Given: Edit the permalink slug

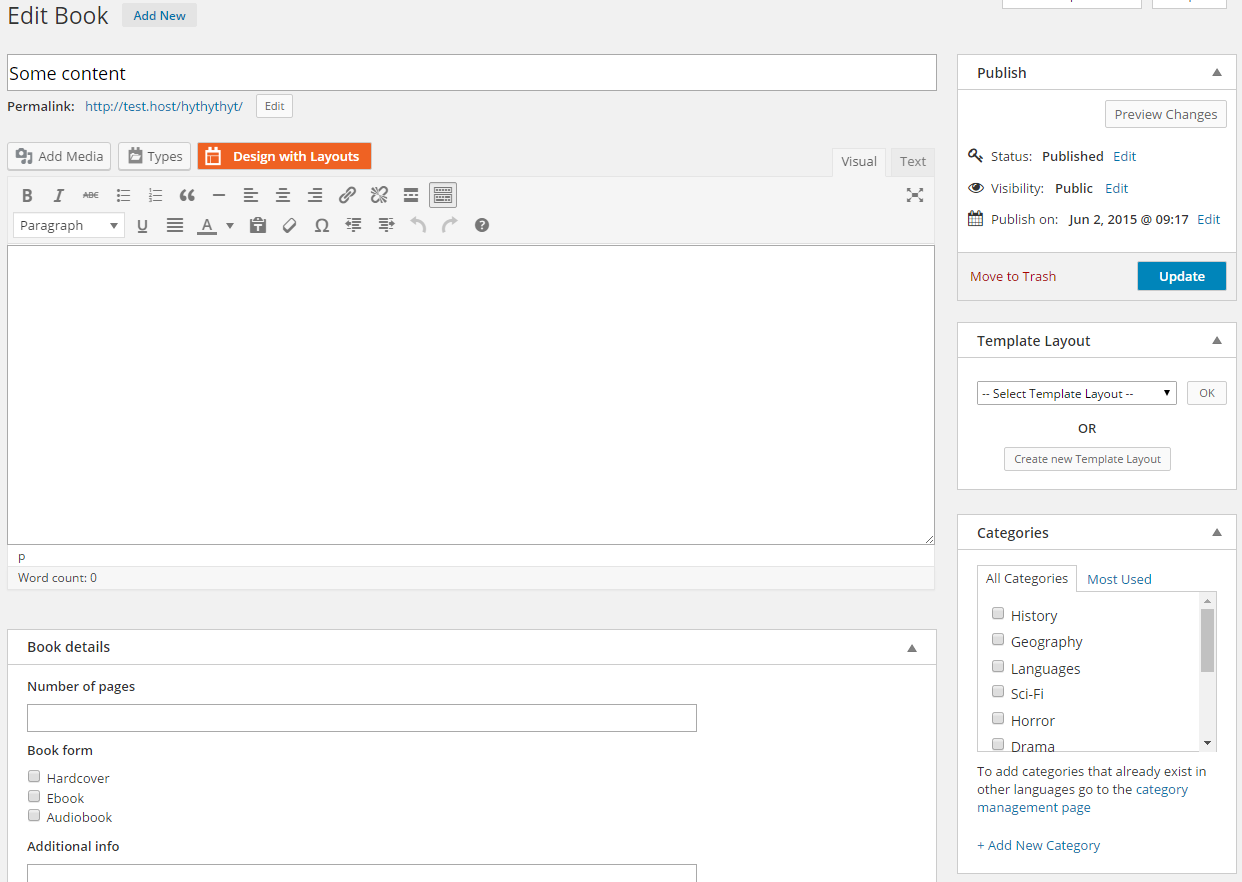Looking at the screenshot, I should 274,106.
